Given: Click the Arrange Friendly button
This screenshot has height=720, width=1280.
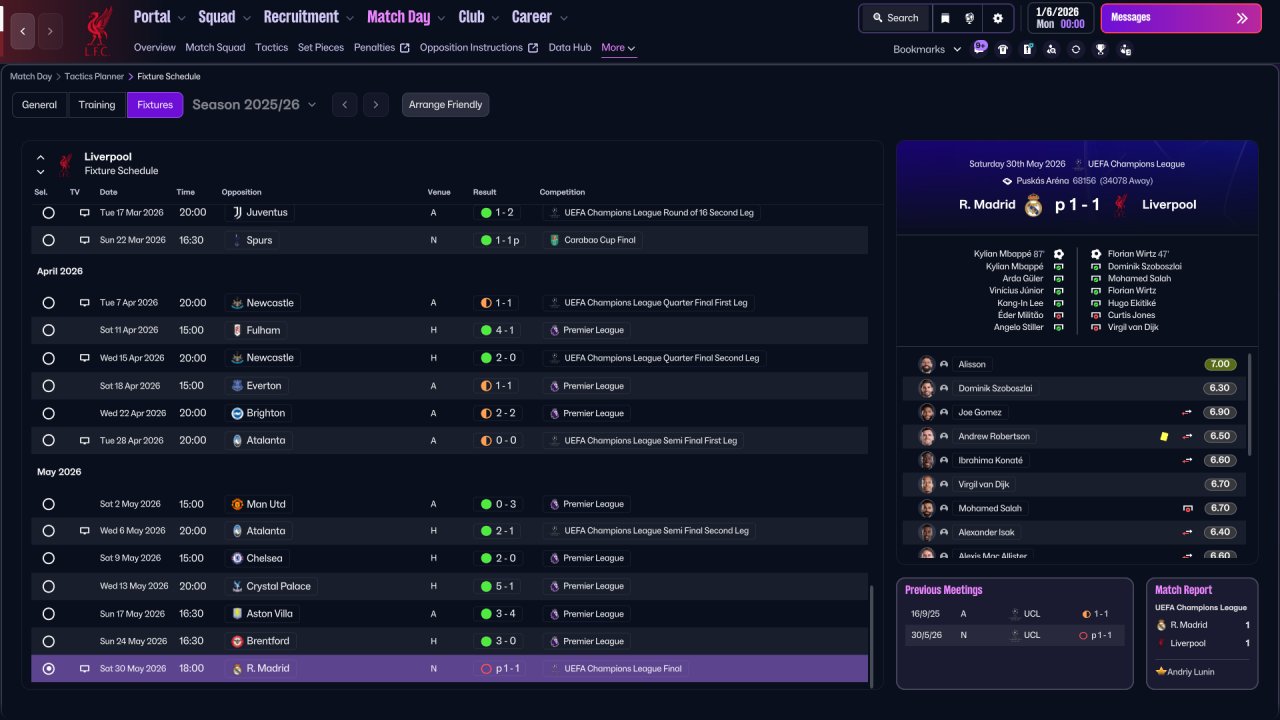Looking at the screenshot, I should click(x=445, y=105).
